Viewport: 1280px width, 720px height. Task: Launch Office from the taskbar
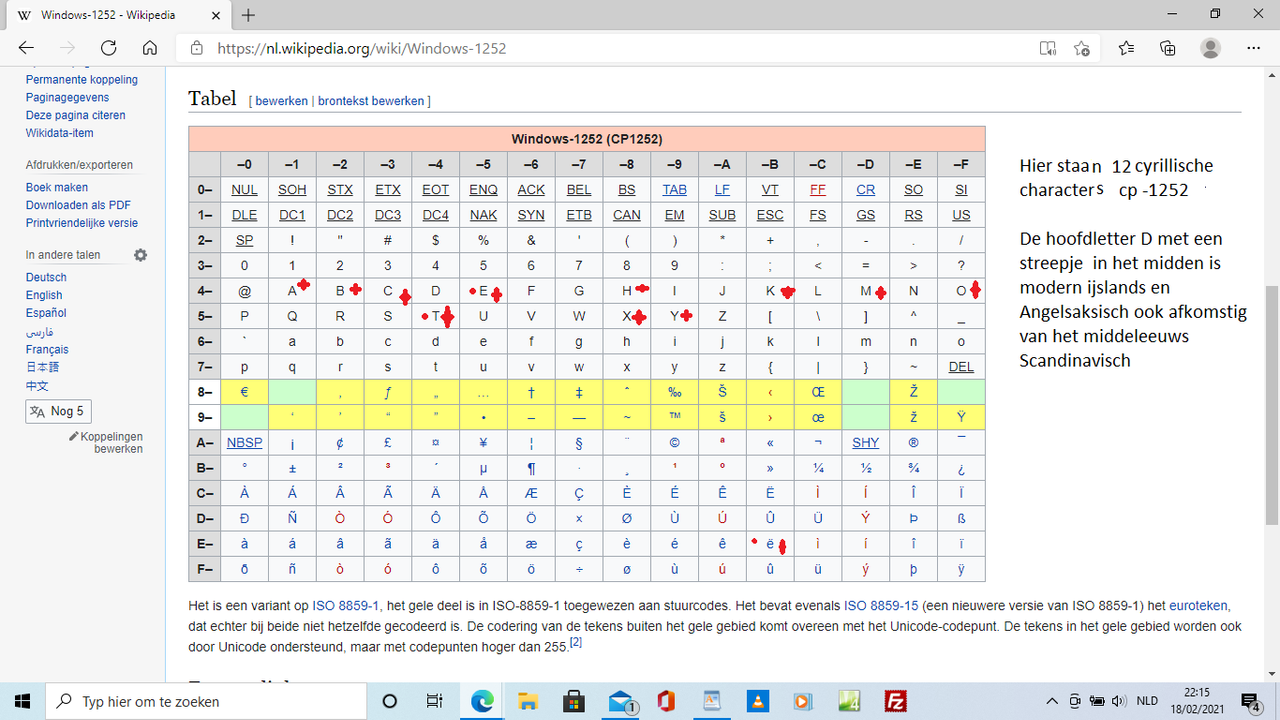click(x=666, y=701)
